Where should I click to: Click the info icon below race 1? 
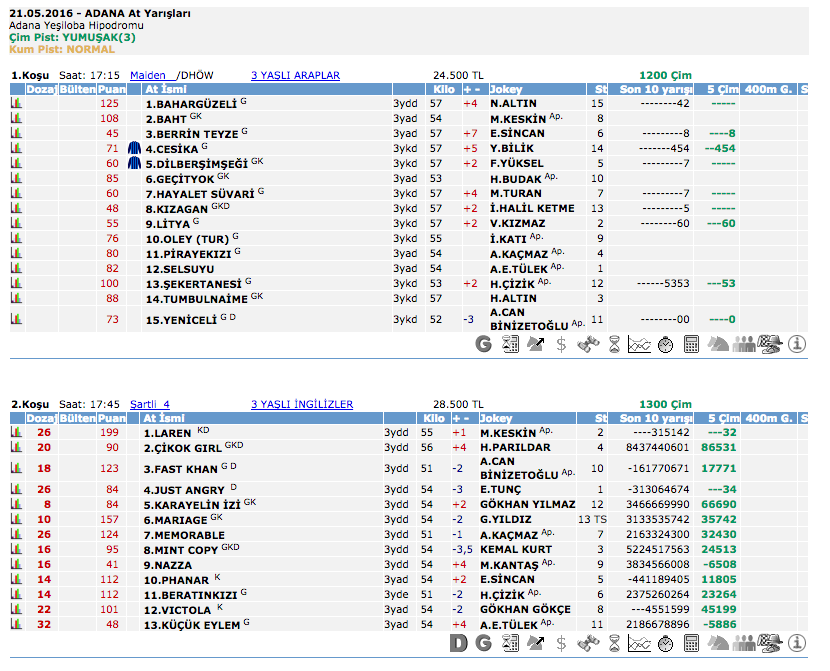pyautogui.click(x=797, y=345)
